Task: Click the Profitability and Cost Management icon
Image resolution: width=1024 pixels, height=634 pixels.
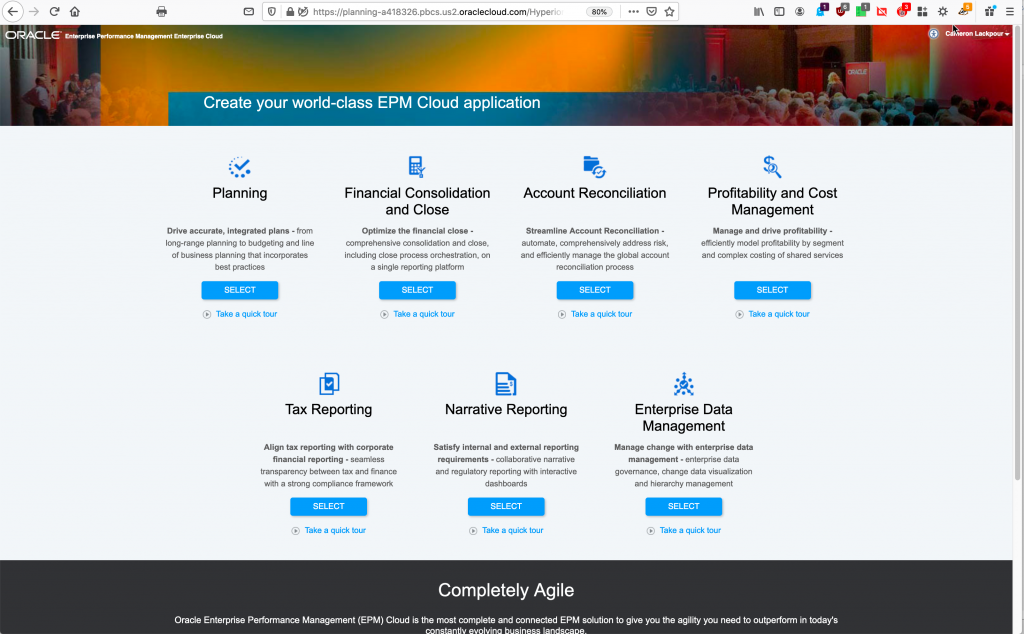Action: pyautogui.click(x=772, y=167)
